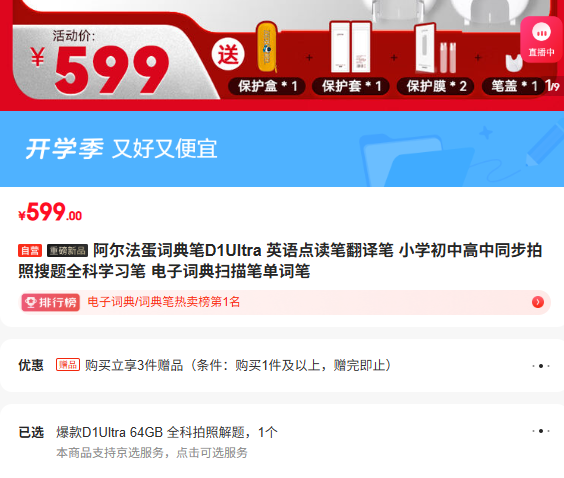Screen dimensions: 564x478
Task: Open the 直播中 live stream badge
Action: pos(542,39)
